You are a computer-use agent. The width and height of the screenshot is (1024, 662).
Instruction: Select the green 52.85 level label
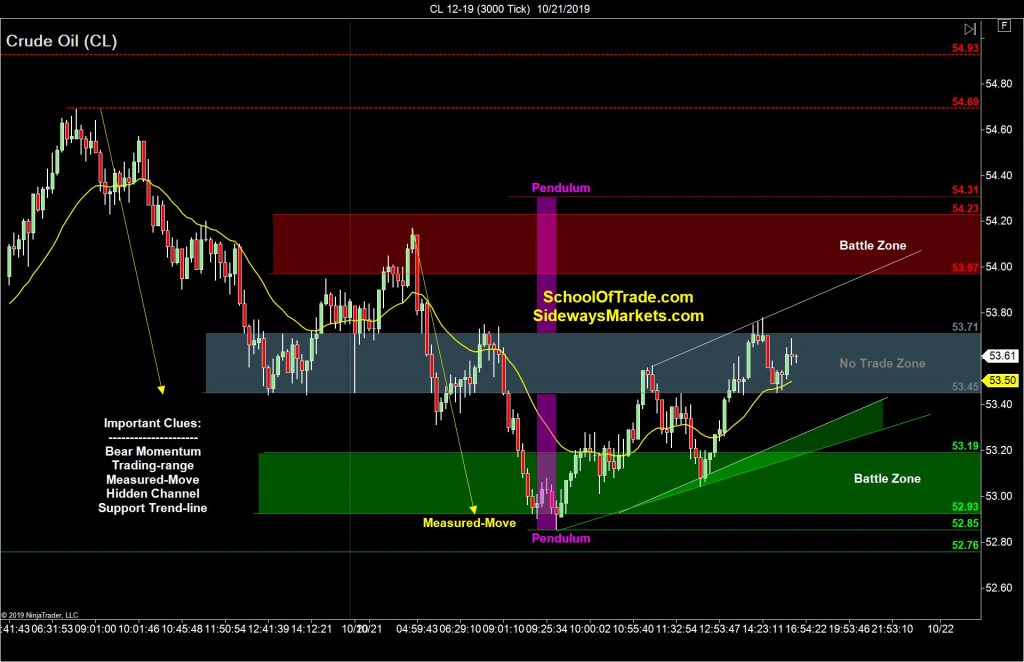pos(965,523)
